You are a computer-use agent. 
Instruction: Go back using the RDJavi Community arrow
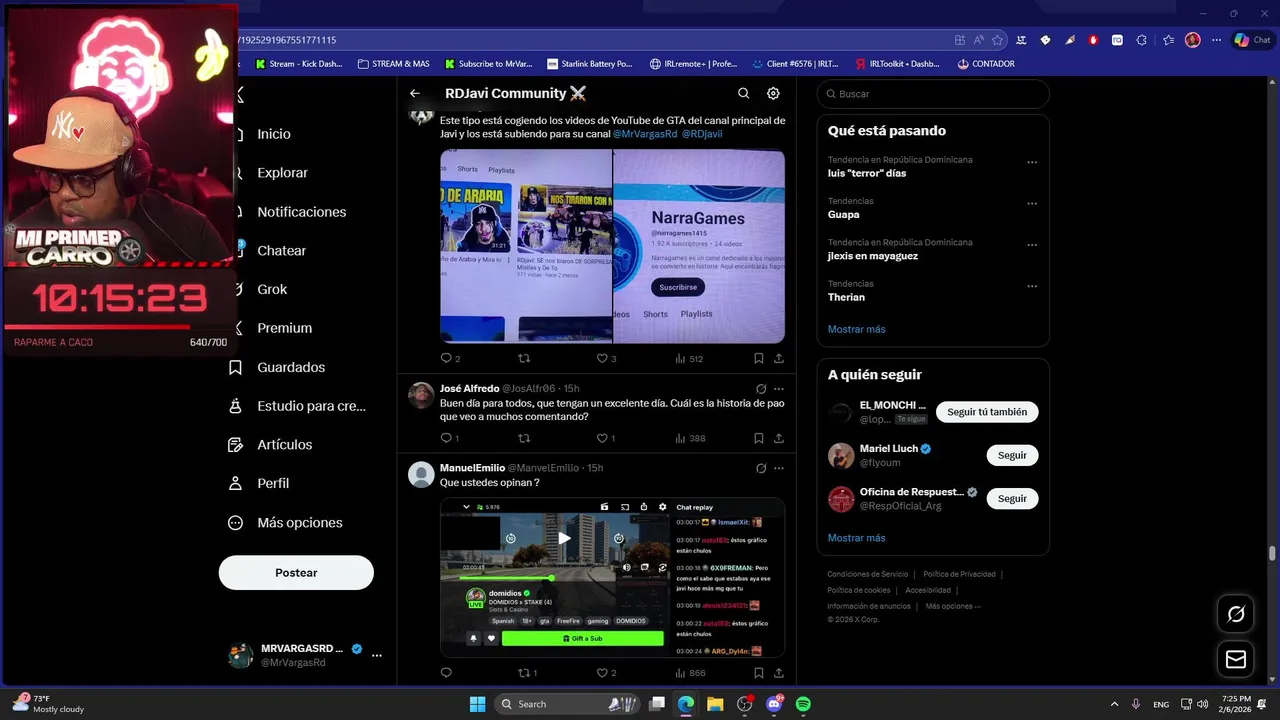415,93
